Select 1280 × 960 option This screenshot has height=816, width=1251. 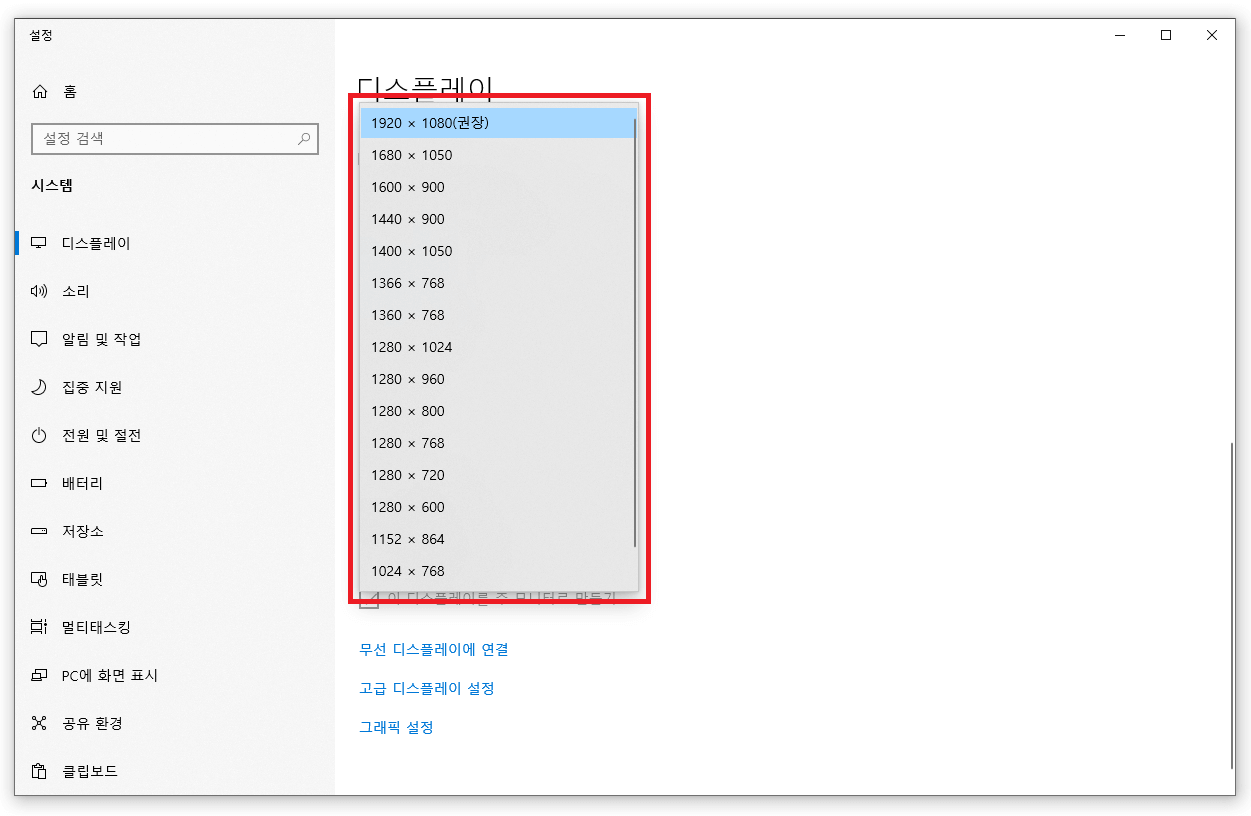498,379
